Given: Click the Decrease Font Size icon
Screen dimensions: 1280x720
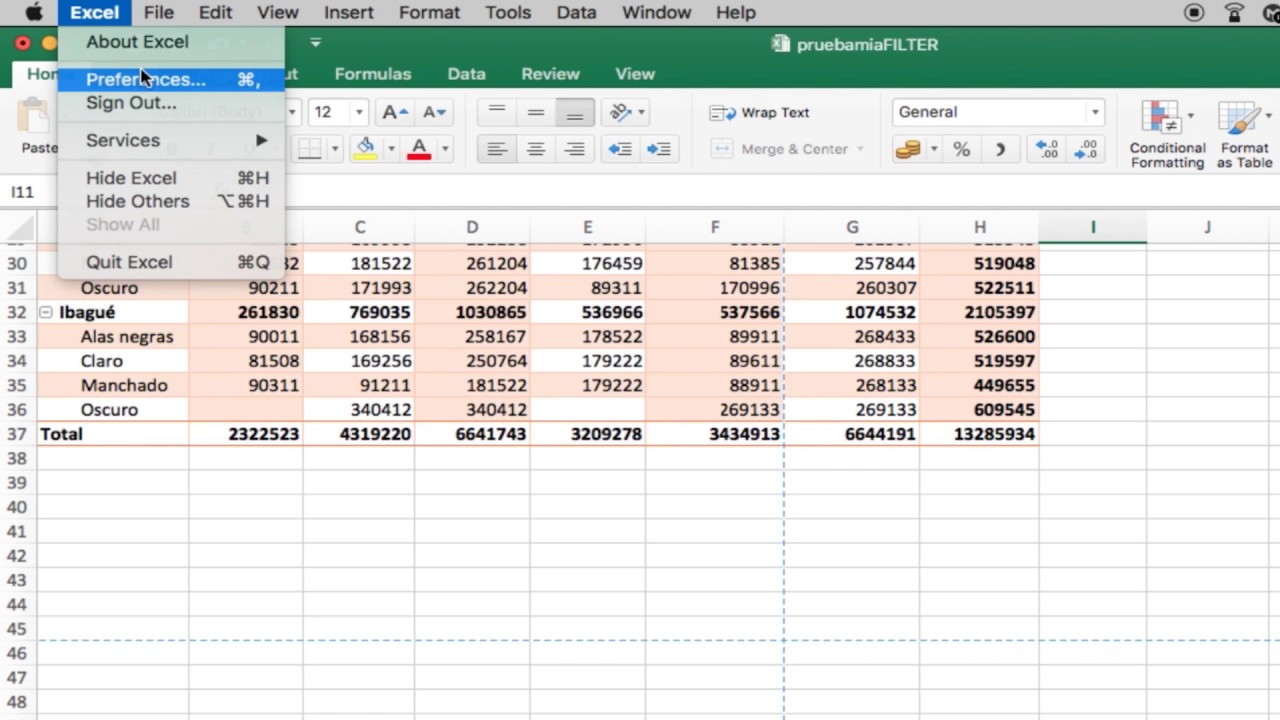Looking at the screenshot, I should [x=434, y=112].
